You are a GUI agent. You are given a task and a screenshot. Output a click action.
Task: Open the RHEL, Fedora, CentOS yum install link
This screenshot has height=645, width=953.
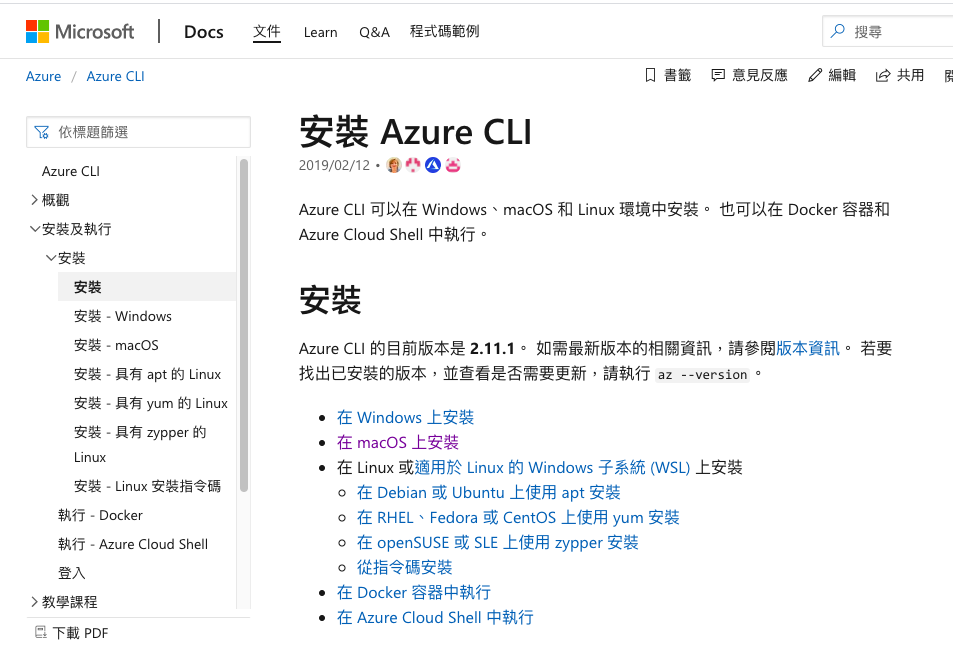(x=518, y=517)
